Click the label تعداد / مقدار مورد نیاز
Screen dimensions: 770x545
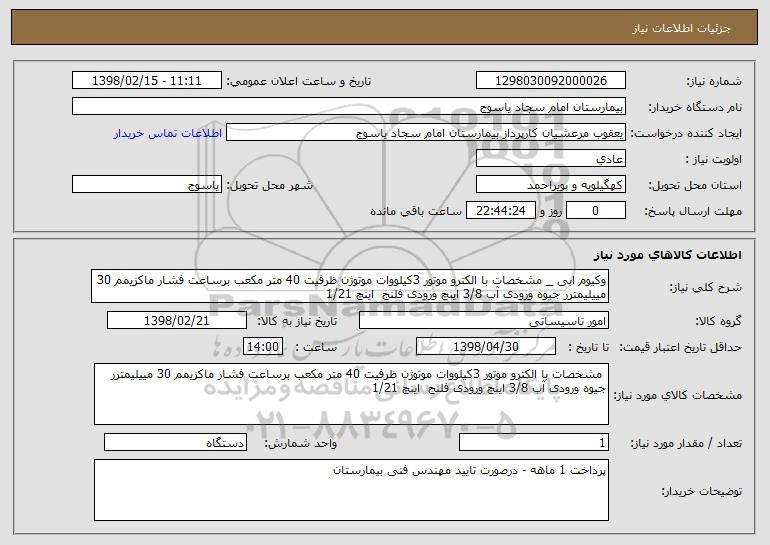coord(686,443)
